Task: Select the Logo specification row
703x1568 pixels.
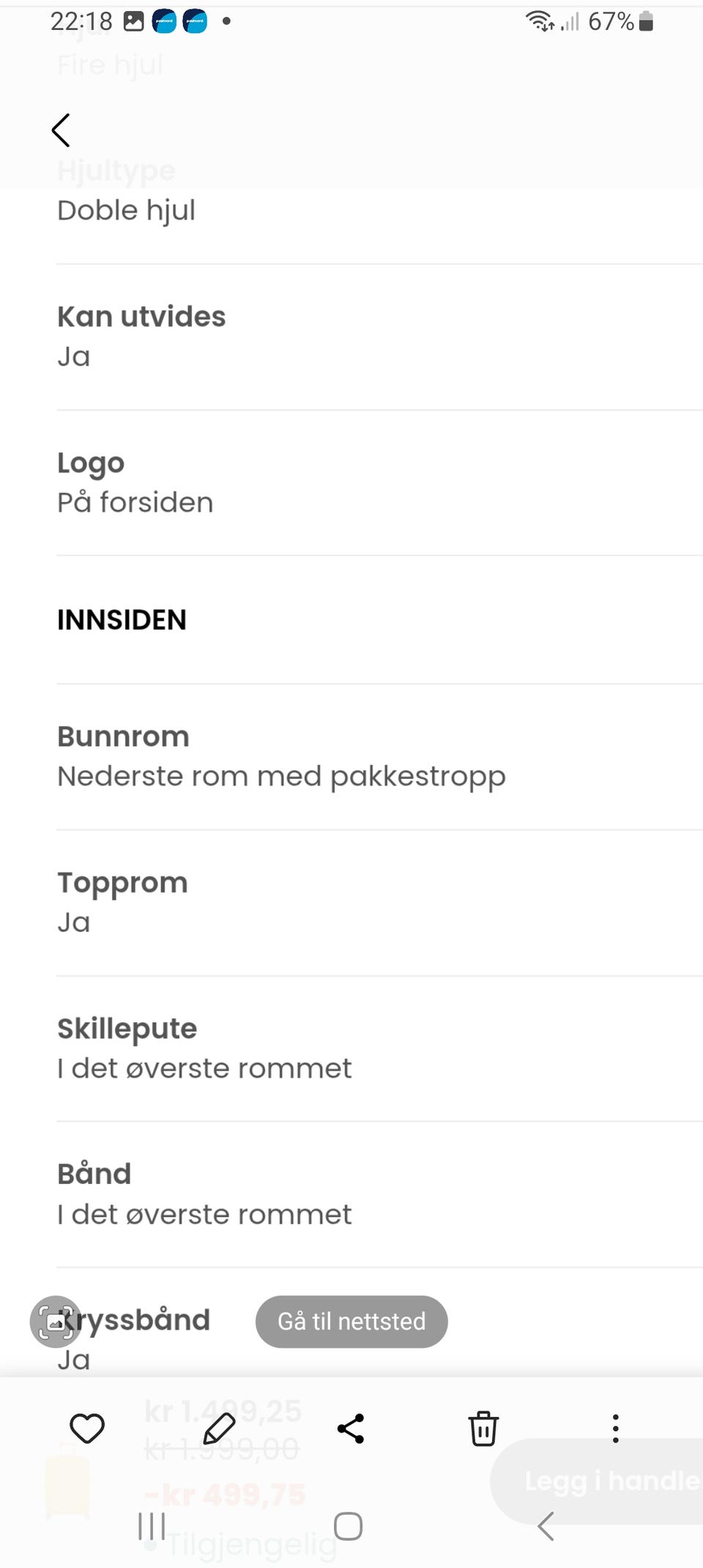Action: click(x=379, y=483)
